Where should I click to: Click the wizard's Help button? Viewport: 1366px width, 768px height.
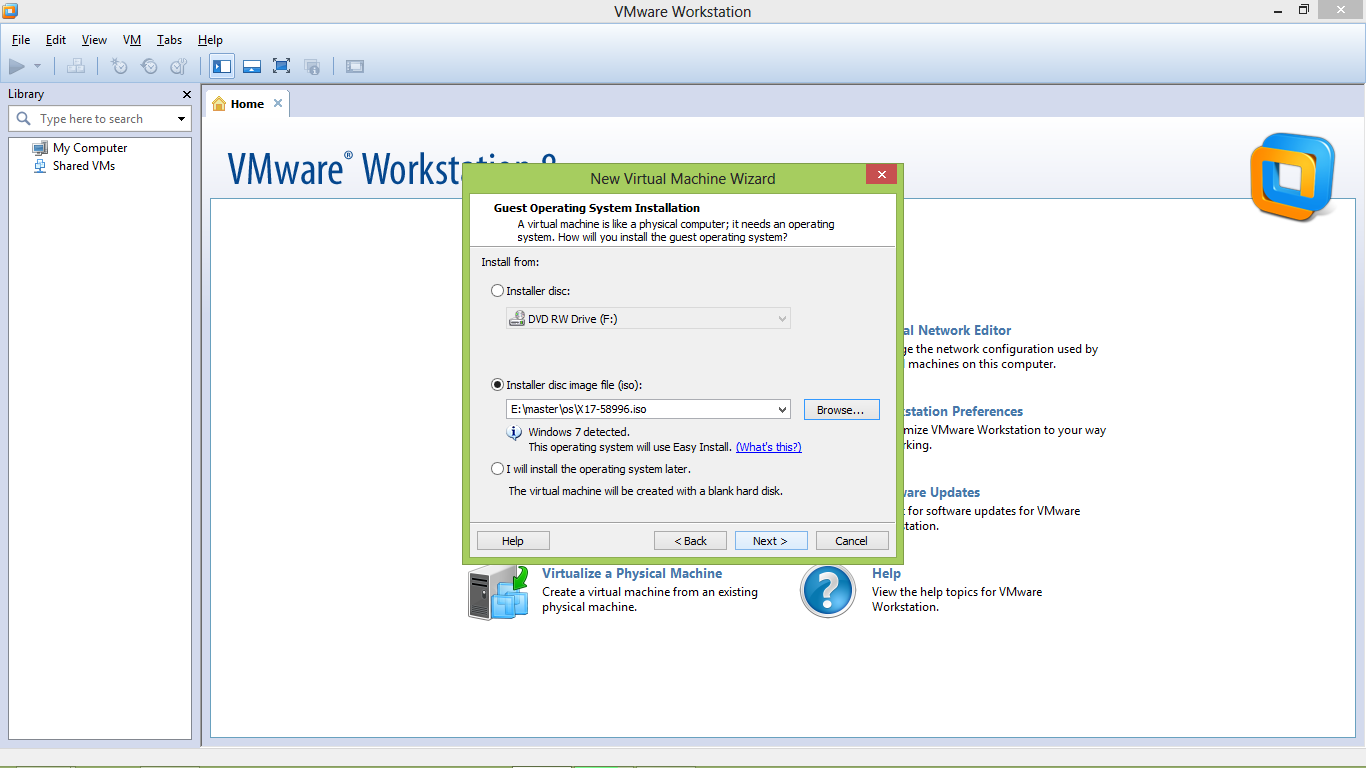(513, 541)
